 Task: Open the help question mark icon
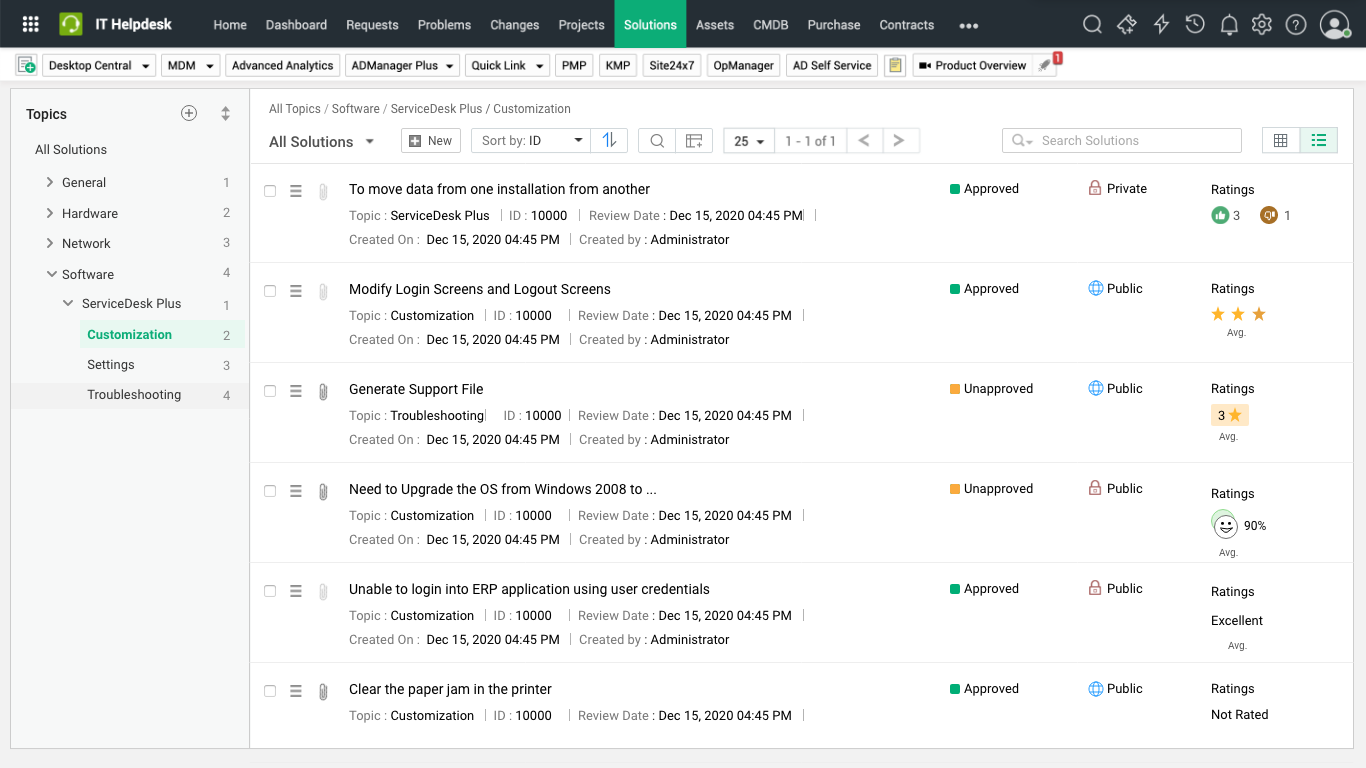1296,24
